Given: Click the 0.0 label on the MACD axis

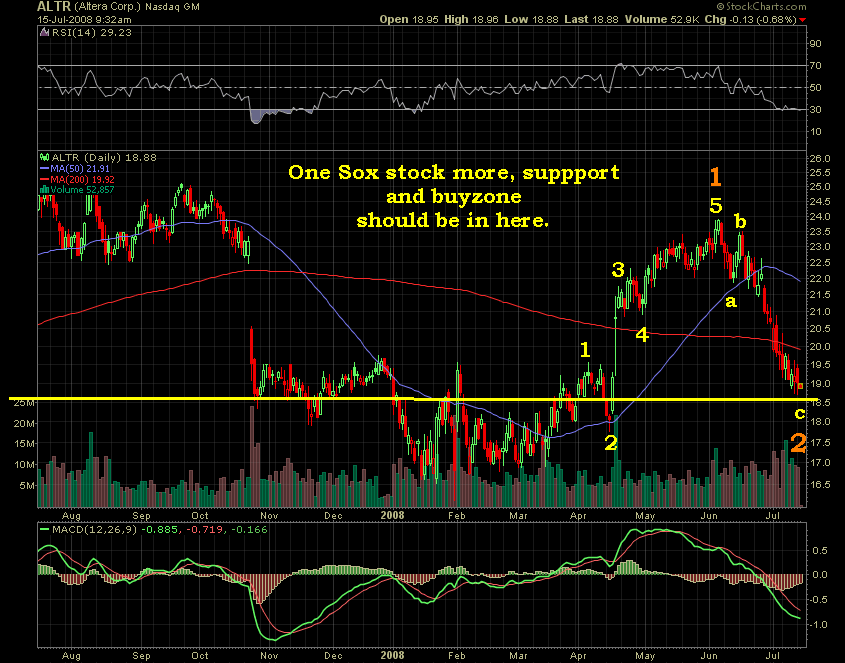Looking at the screenshot, I should pos(820,575).
